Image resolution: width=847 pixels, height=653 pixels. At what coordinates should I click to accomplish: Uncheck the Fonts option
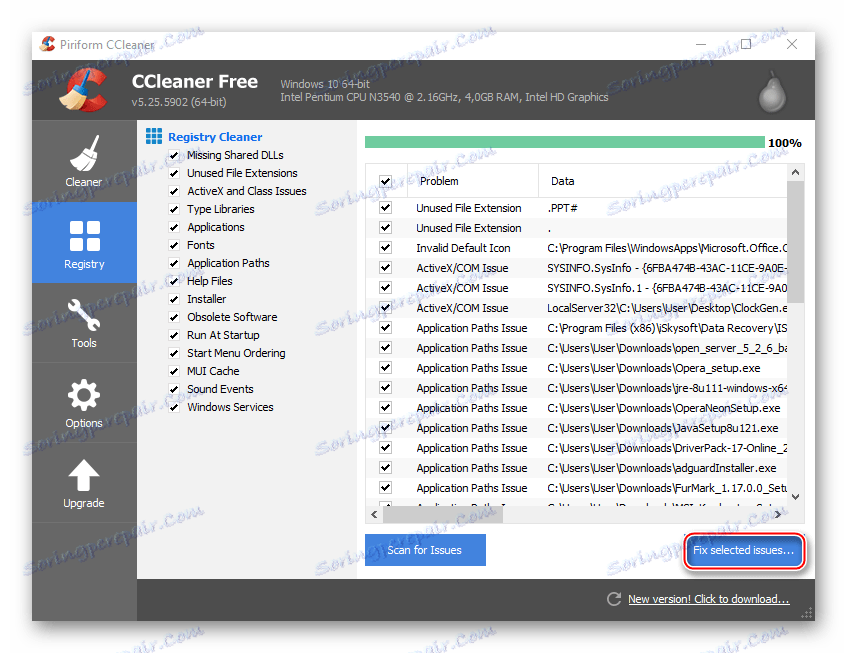[174, 245]
